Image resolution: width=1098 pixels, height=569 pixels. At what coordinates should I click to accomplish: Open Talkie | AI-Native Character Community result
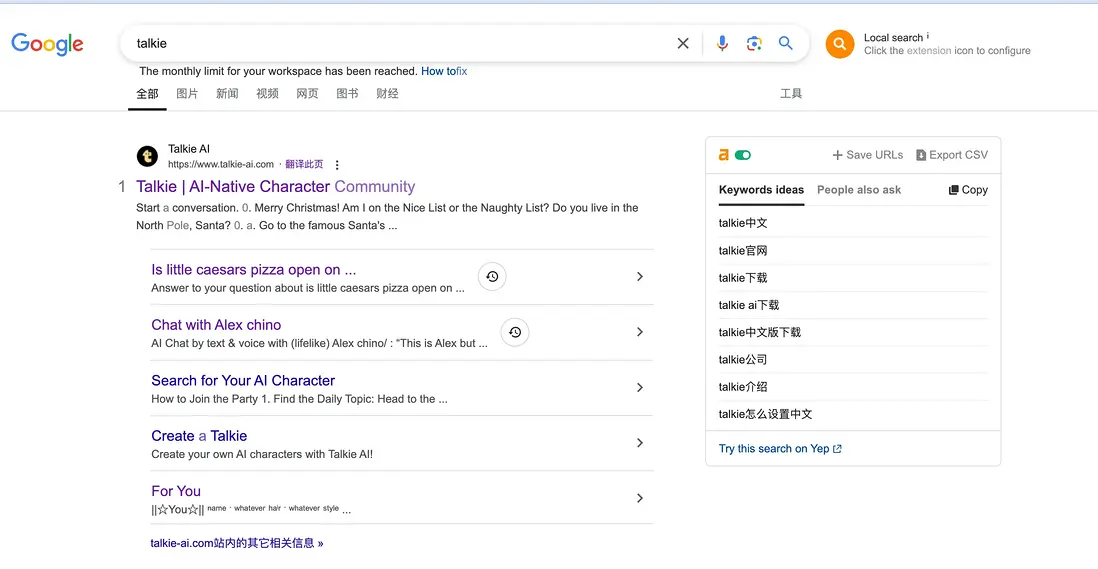click(x=275, y=187)
